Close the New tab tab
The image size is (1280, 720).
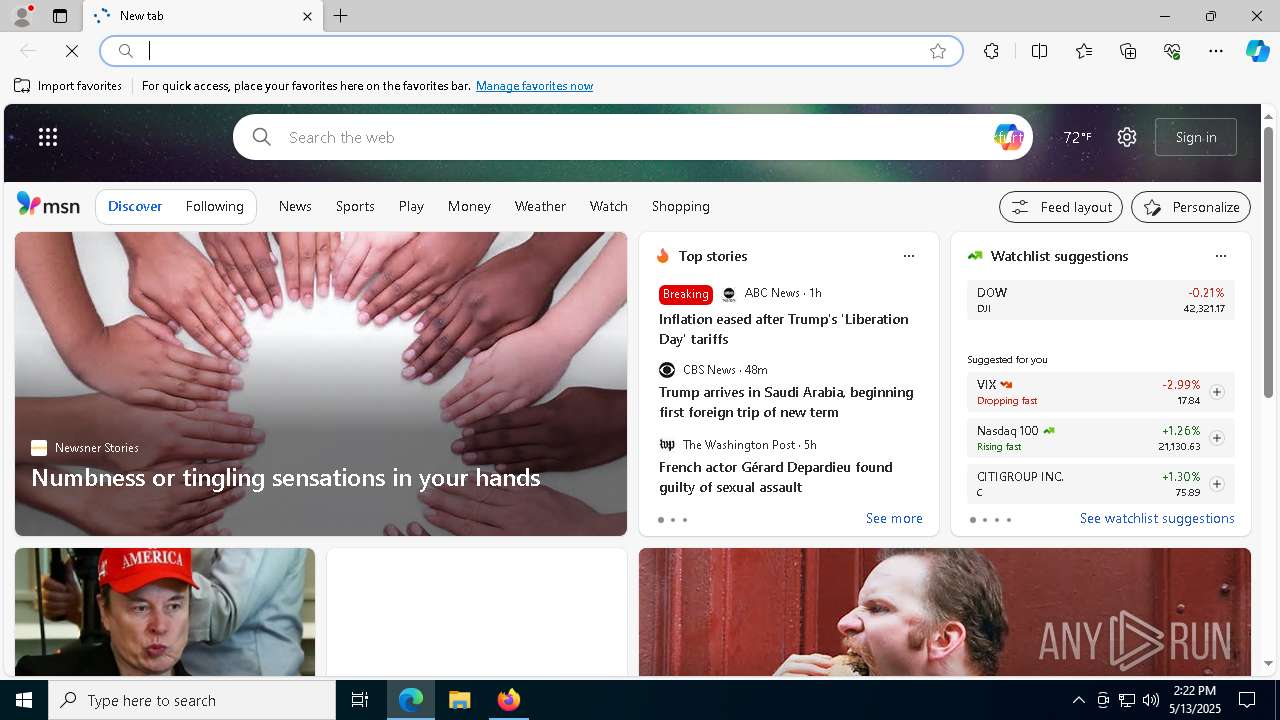coord(307,16)
